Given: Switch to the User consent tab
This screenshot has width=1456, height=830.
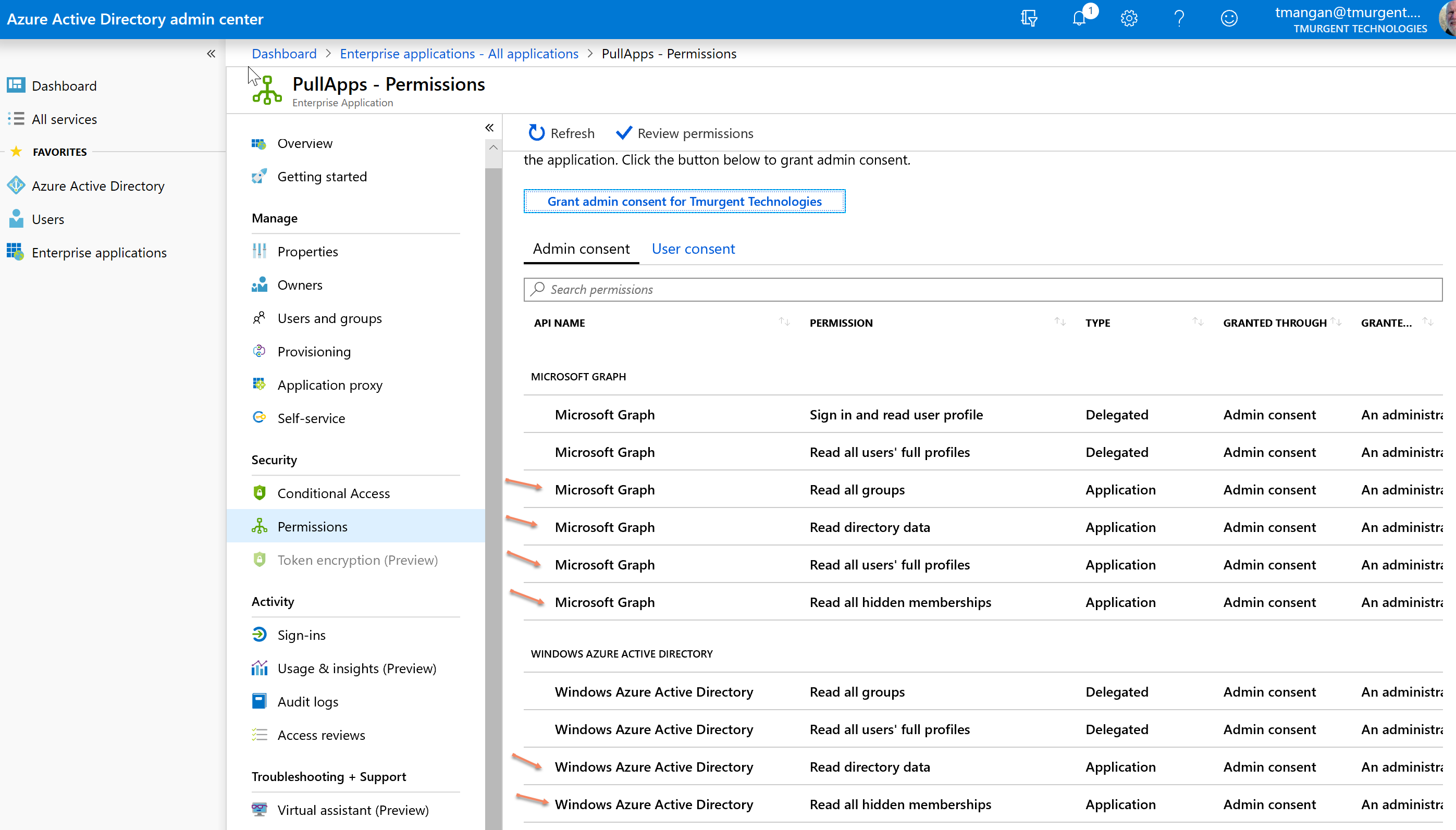Looking at the screenshot, I should coord(693,249).
